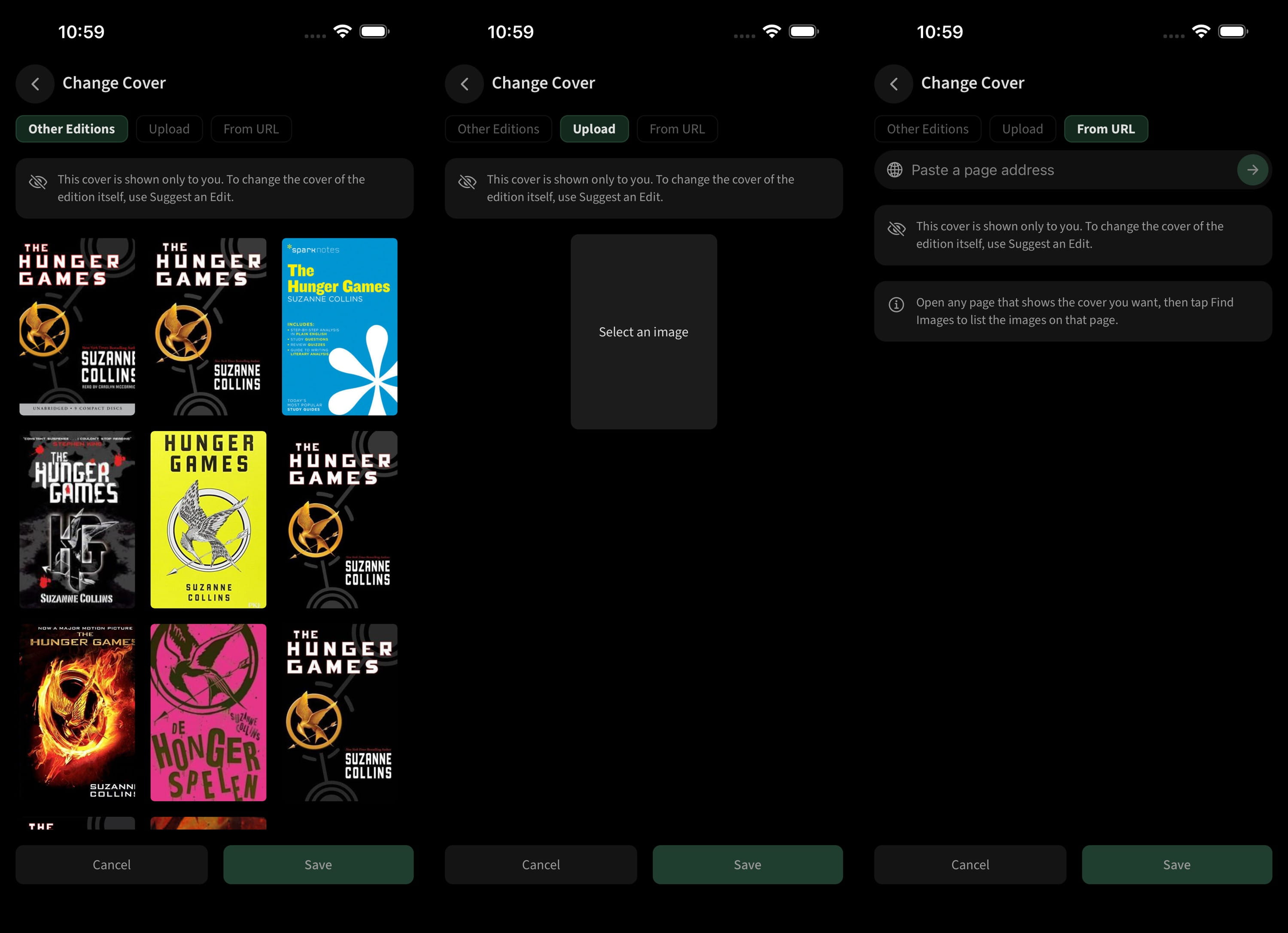Switch to From URL from the Other Editions screen
This screenshot has width=1288, height=933.
251,129
